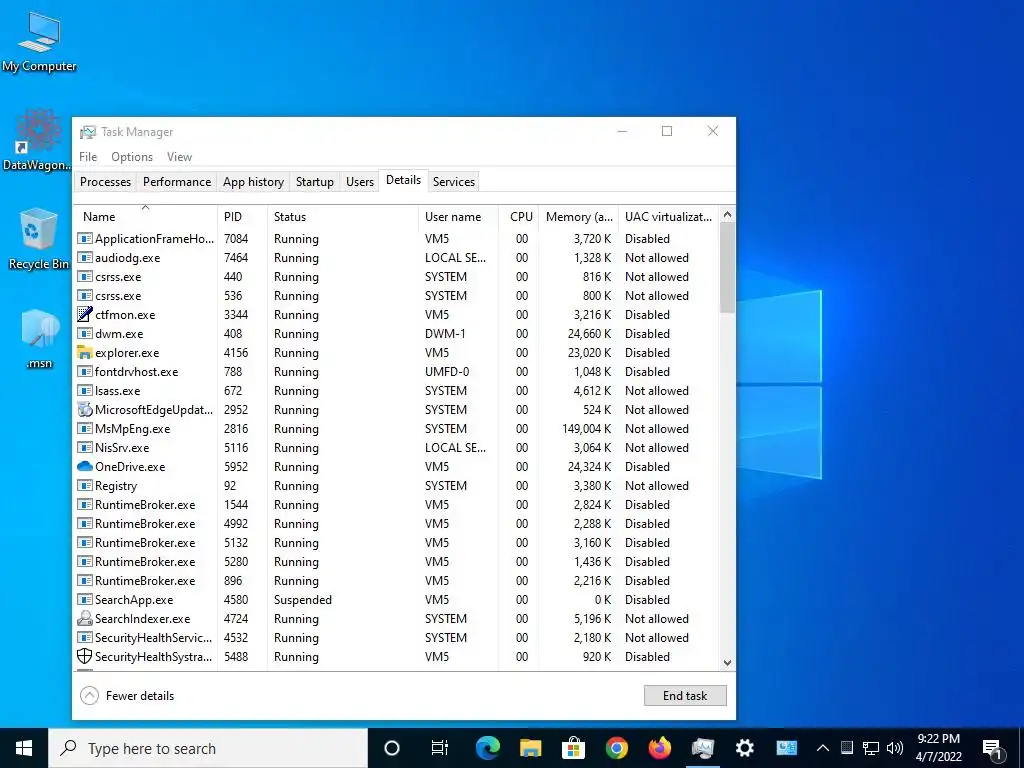Switch to the Processes tab

105,182
